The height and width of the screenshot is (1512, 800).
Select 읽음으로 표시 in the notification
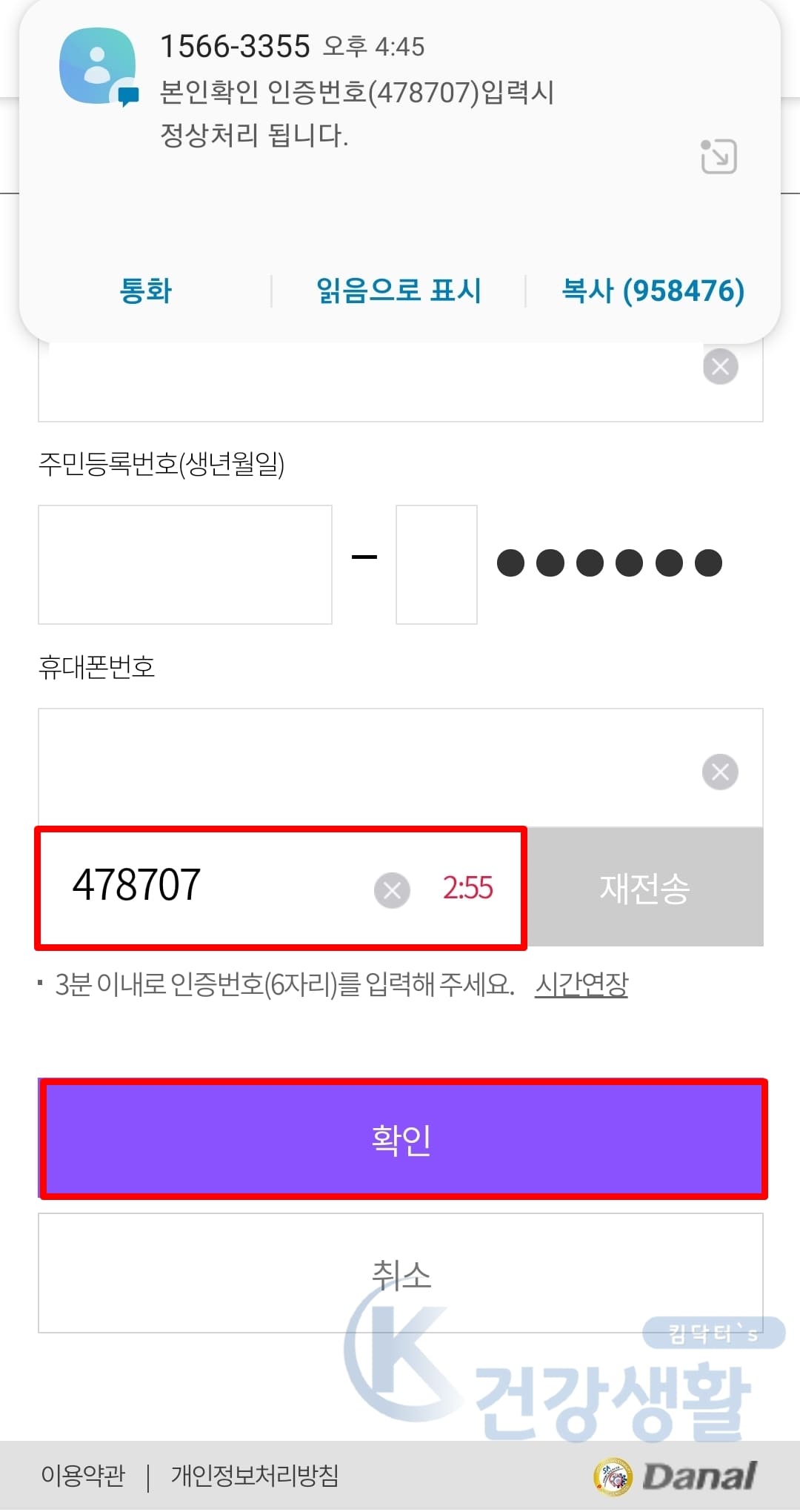(400, 291)
